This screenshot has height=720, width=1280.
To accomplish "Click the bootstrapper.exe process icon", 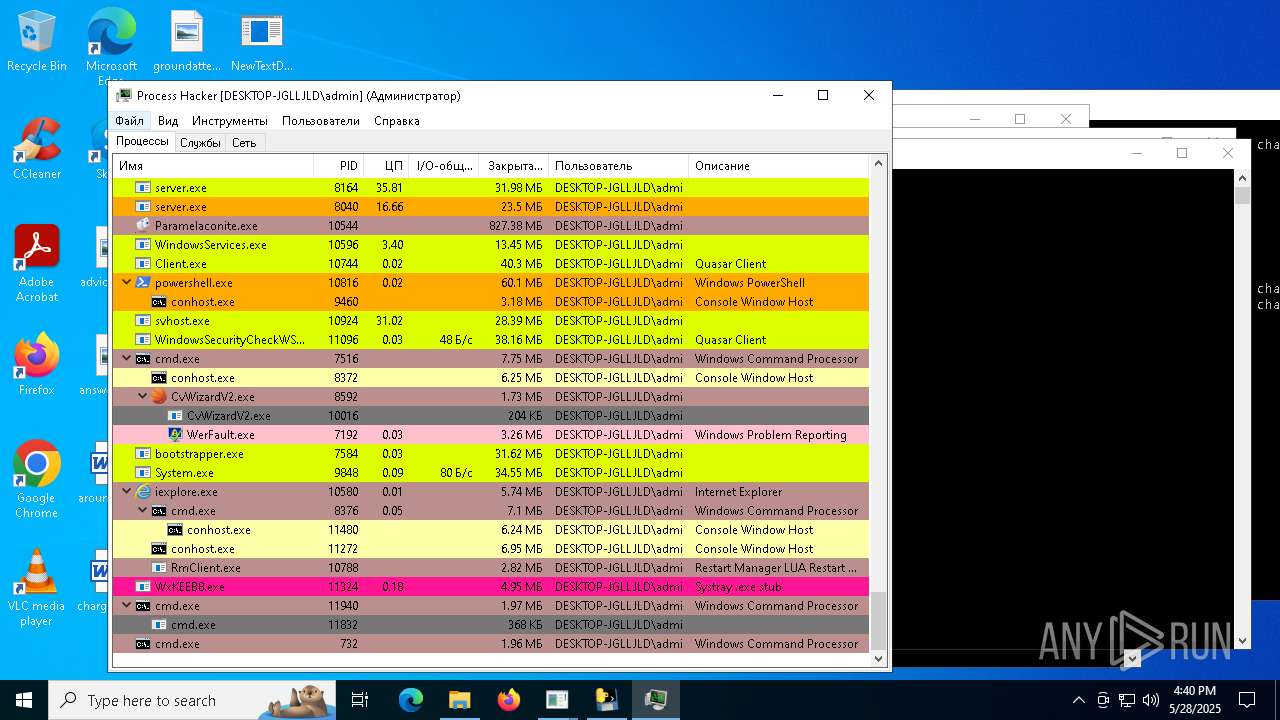I will (x=143, y=454).
